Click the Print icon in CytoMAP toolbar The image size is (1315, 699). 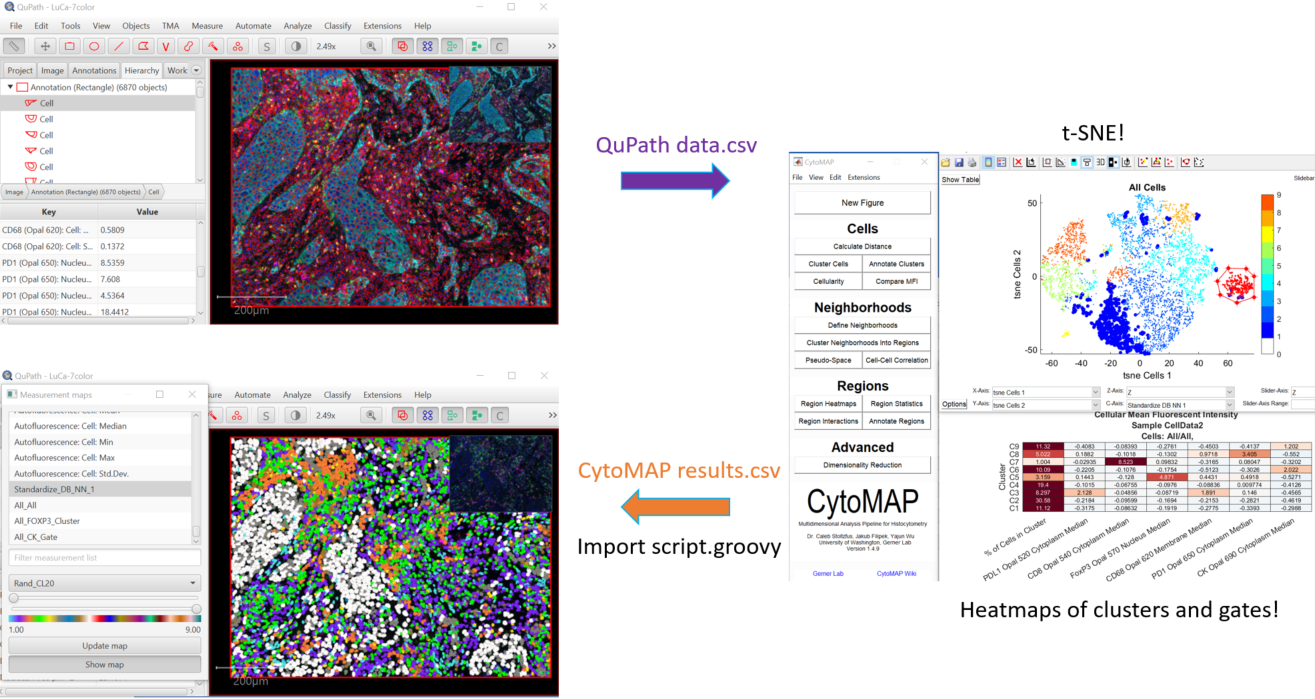(x=972, y=163)
